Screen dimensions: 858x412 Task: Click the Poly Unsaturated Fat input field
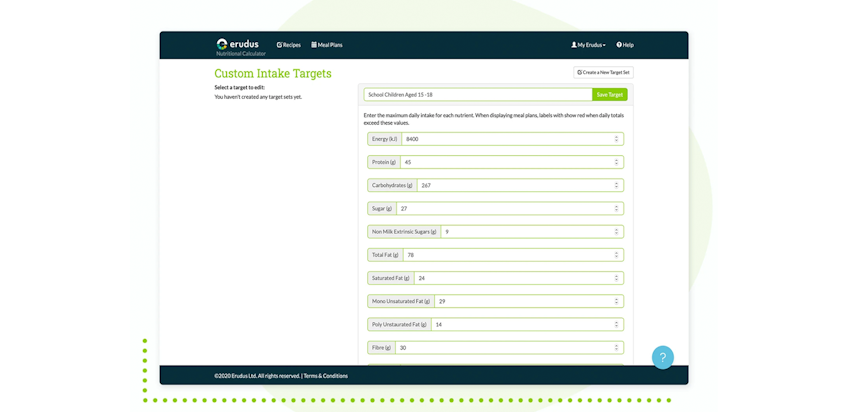(x=527, y=324)
